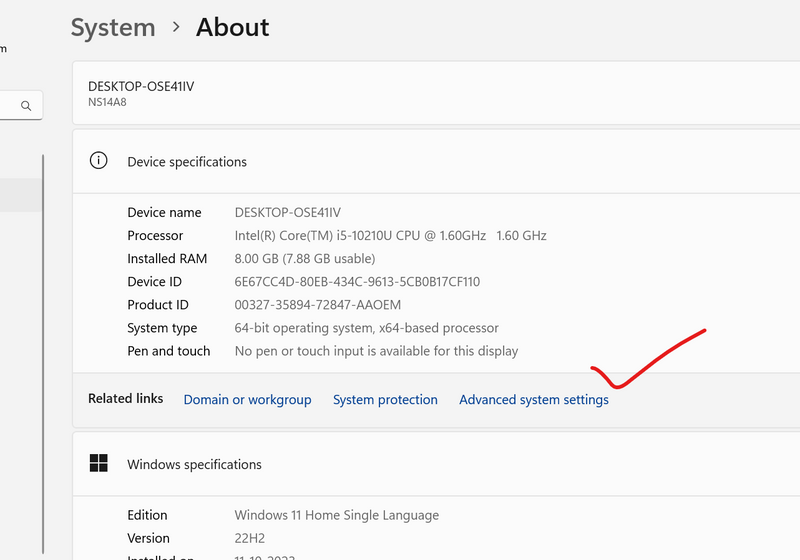Open Advanced system settings
800x560 pixels.
pos(533,399)
